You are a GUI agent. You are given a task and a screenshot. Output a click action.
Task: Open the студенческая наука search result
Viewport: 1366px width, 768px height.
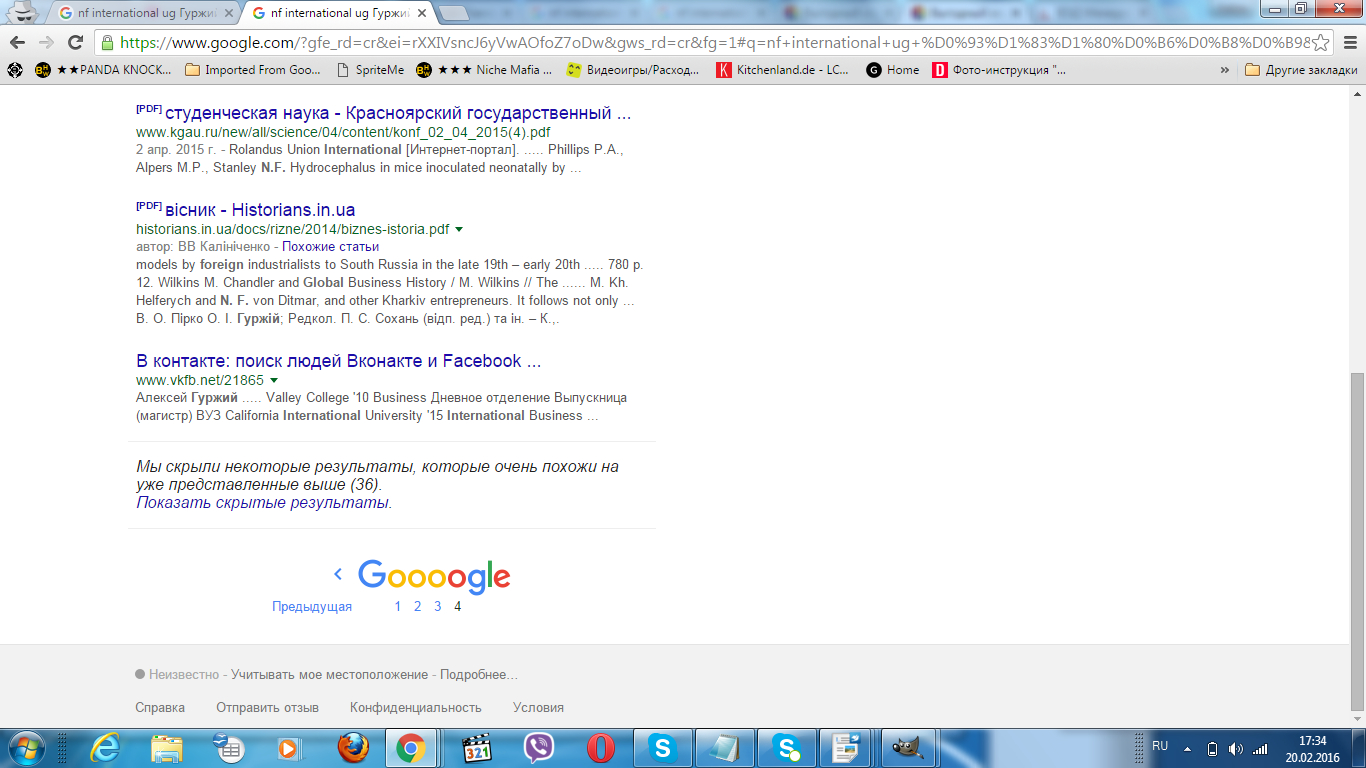coord(398,113)
